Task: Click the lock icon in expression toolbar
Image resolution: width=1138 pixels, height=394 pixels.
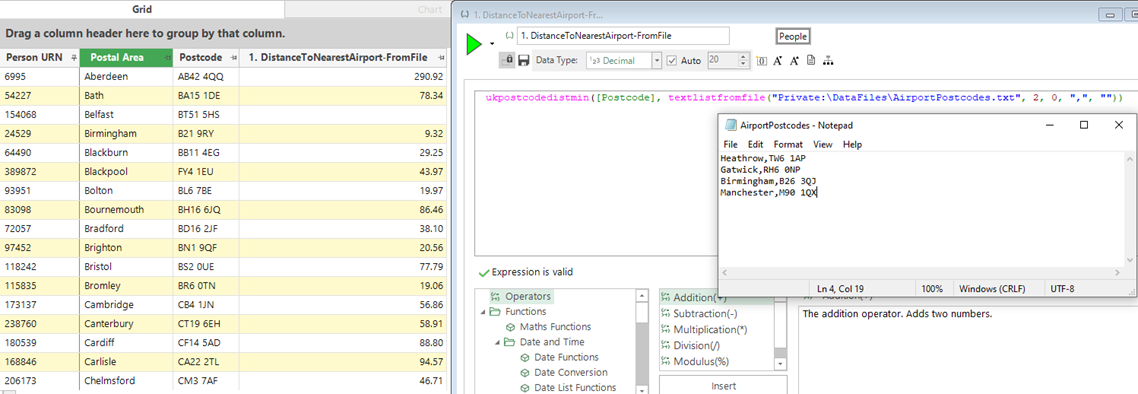Action: pyautogui.click(x=507, y=61)
